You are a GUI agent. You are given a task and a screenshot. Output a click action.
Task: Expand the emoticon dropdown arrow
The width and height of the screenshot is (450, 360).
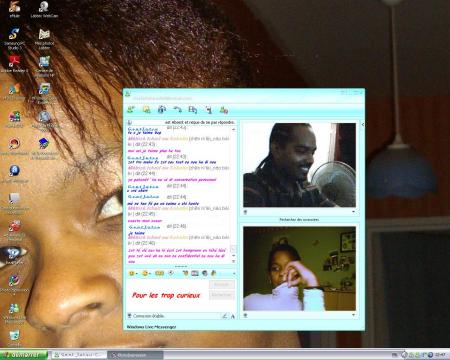(137, 274)
